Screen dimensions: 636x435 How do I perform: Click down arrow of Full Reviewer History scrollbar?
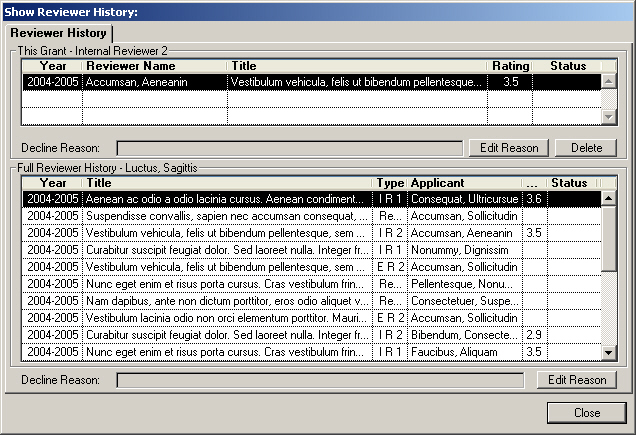point(608,352)
